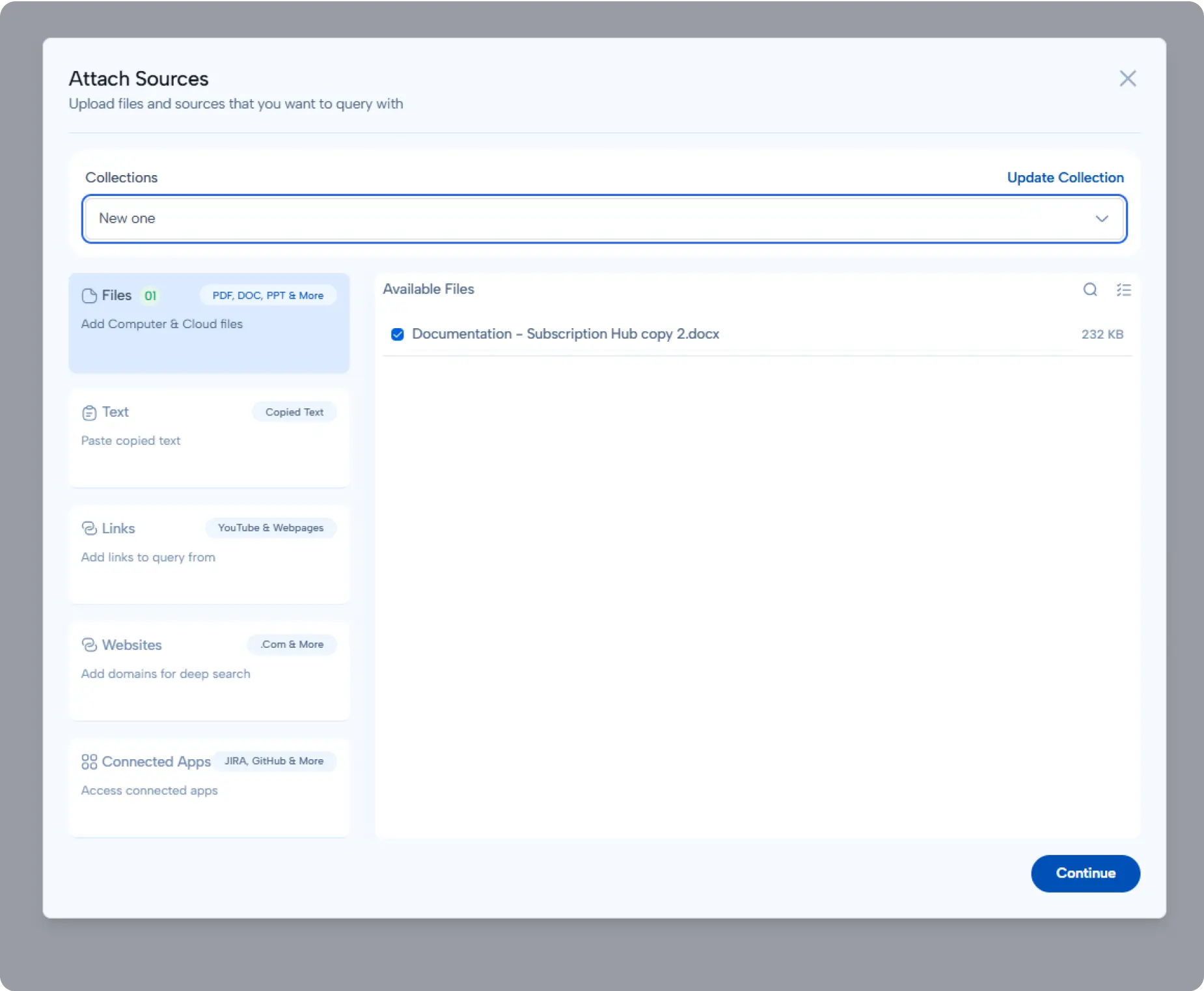
Task: Click the multi-select list icon near Available Files
Action: 1125,290
